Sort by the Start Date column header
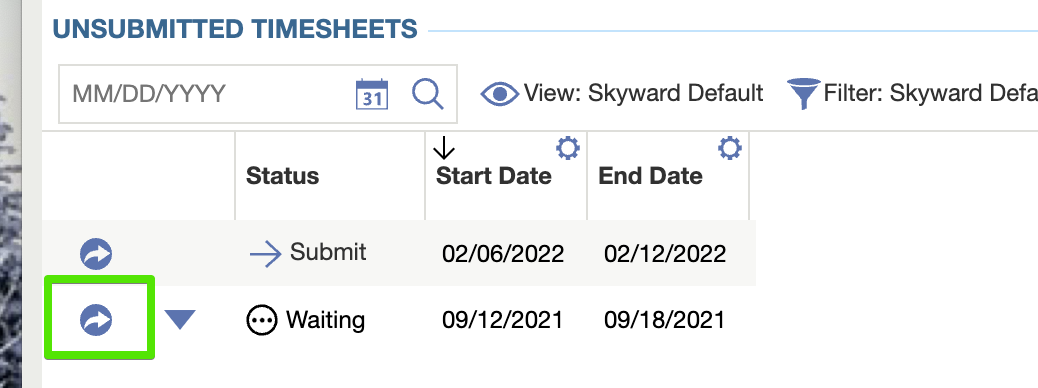1038x388 pixels. 494,176
